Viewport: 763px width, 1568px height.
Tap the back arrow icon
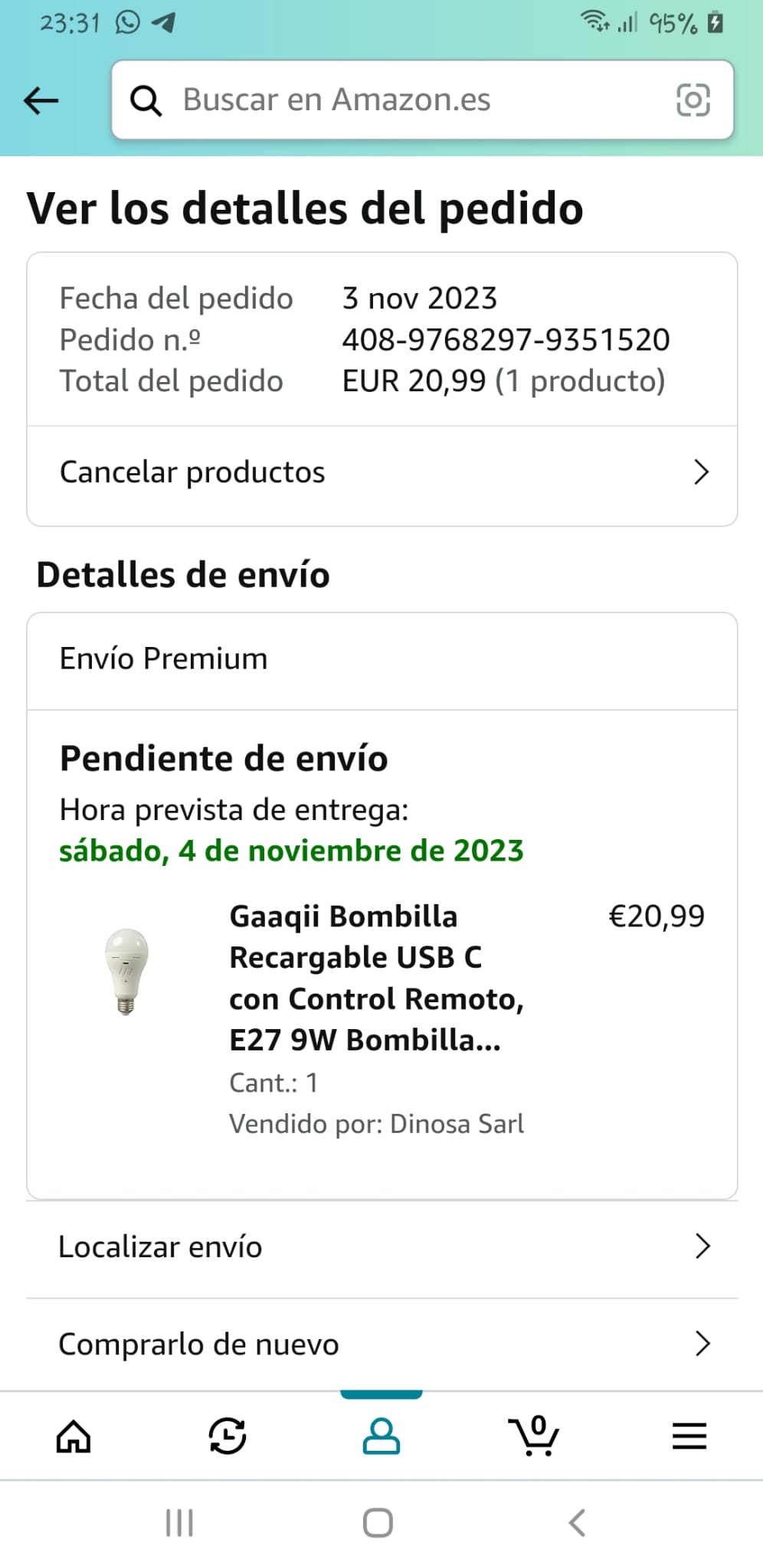41,100
